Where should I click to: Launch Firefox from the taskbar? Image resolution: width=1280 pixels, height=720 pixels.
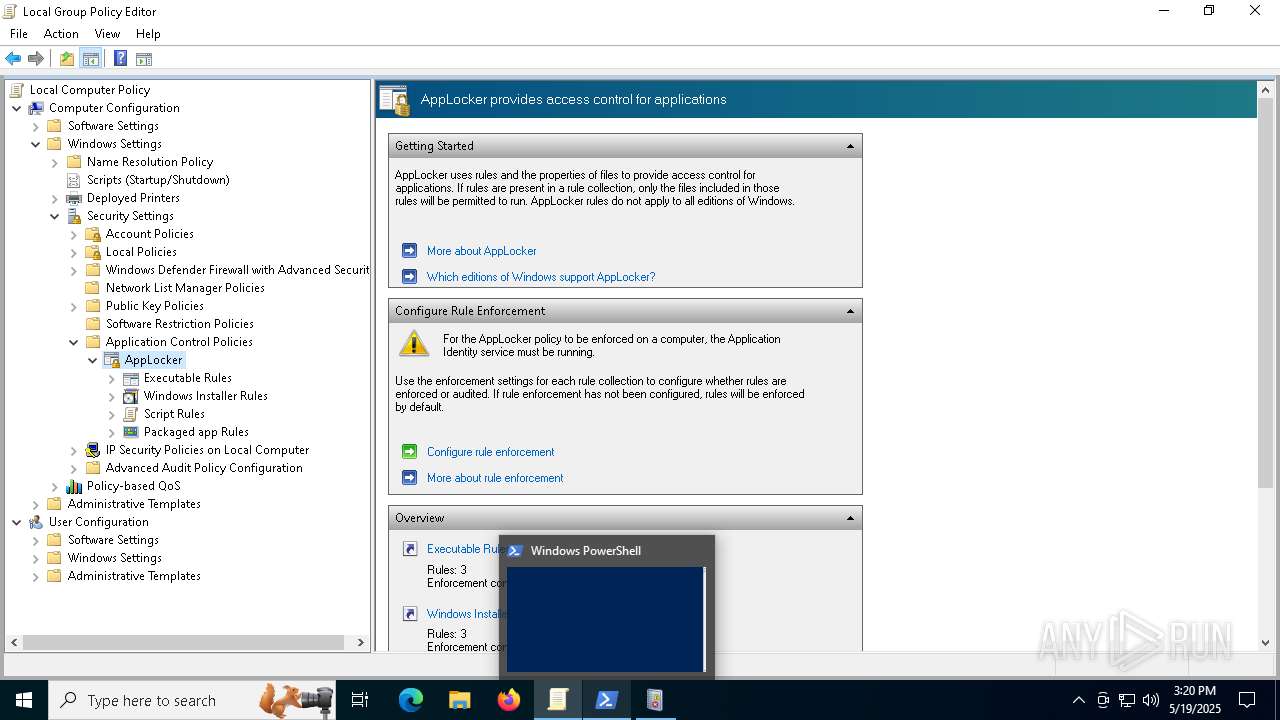click(509, 700)
